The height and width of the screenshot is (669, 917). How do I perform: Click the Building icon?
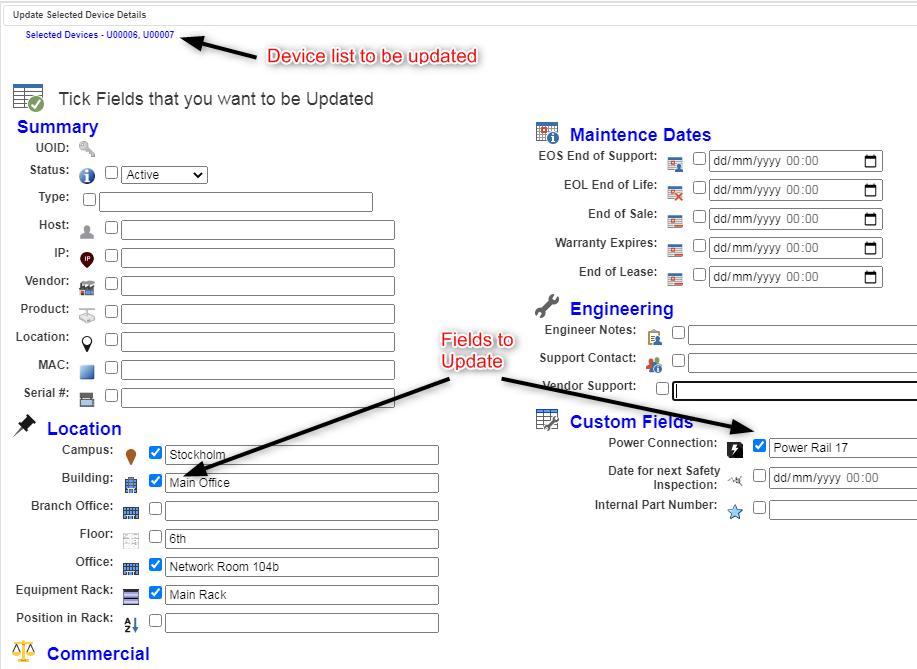131,484
